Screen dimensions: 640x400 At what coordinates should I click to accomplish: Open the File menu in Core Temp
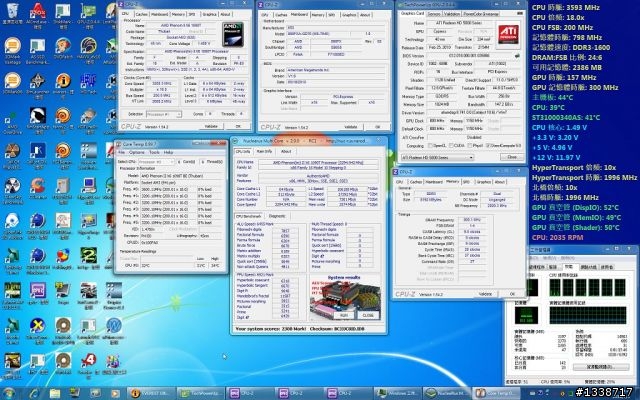121,152
